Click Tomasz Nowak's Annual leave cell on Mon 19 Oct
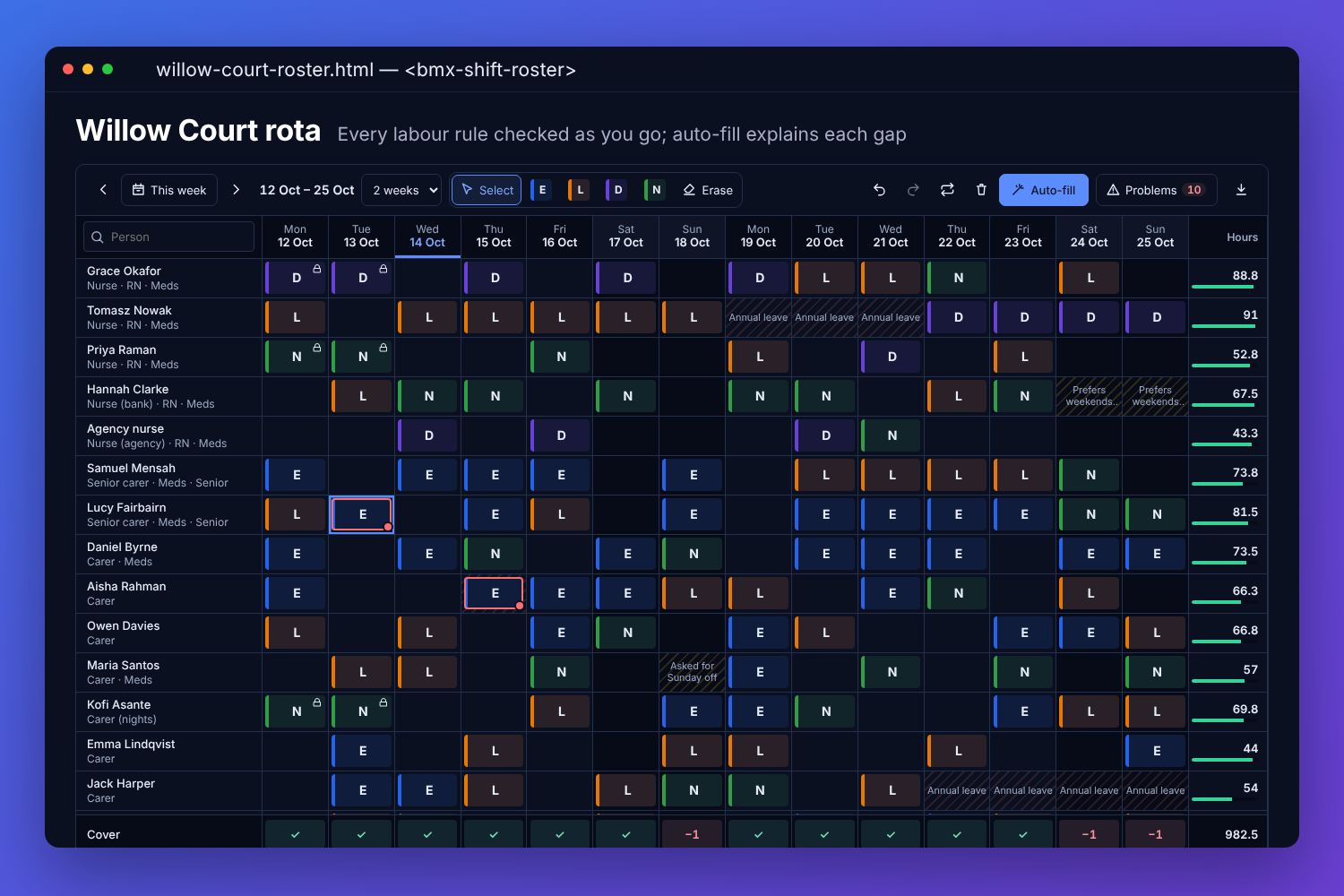Screen dimensions: 1344x896 [758, 317]
